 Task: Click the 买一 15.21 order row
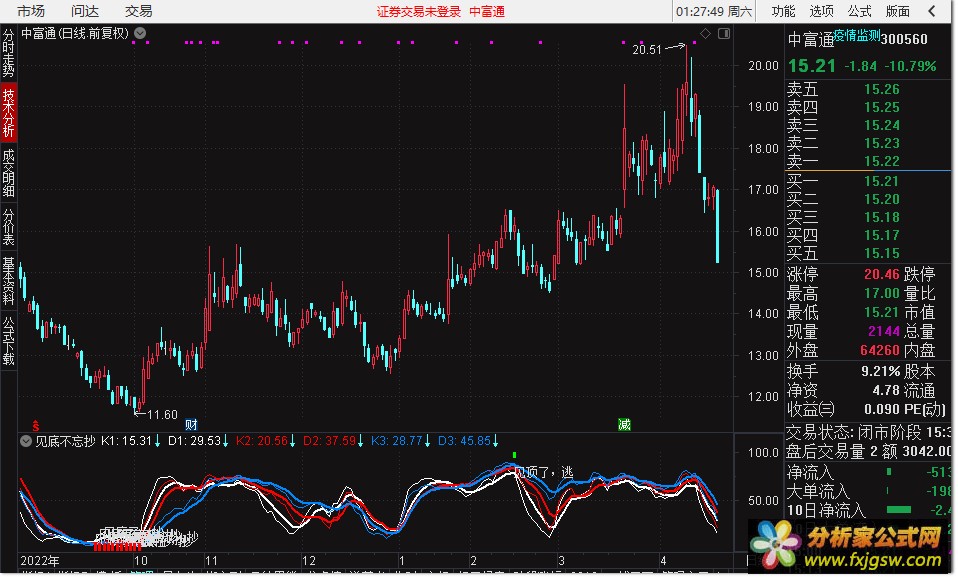(x=868, y=182)
